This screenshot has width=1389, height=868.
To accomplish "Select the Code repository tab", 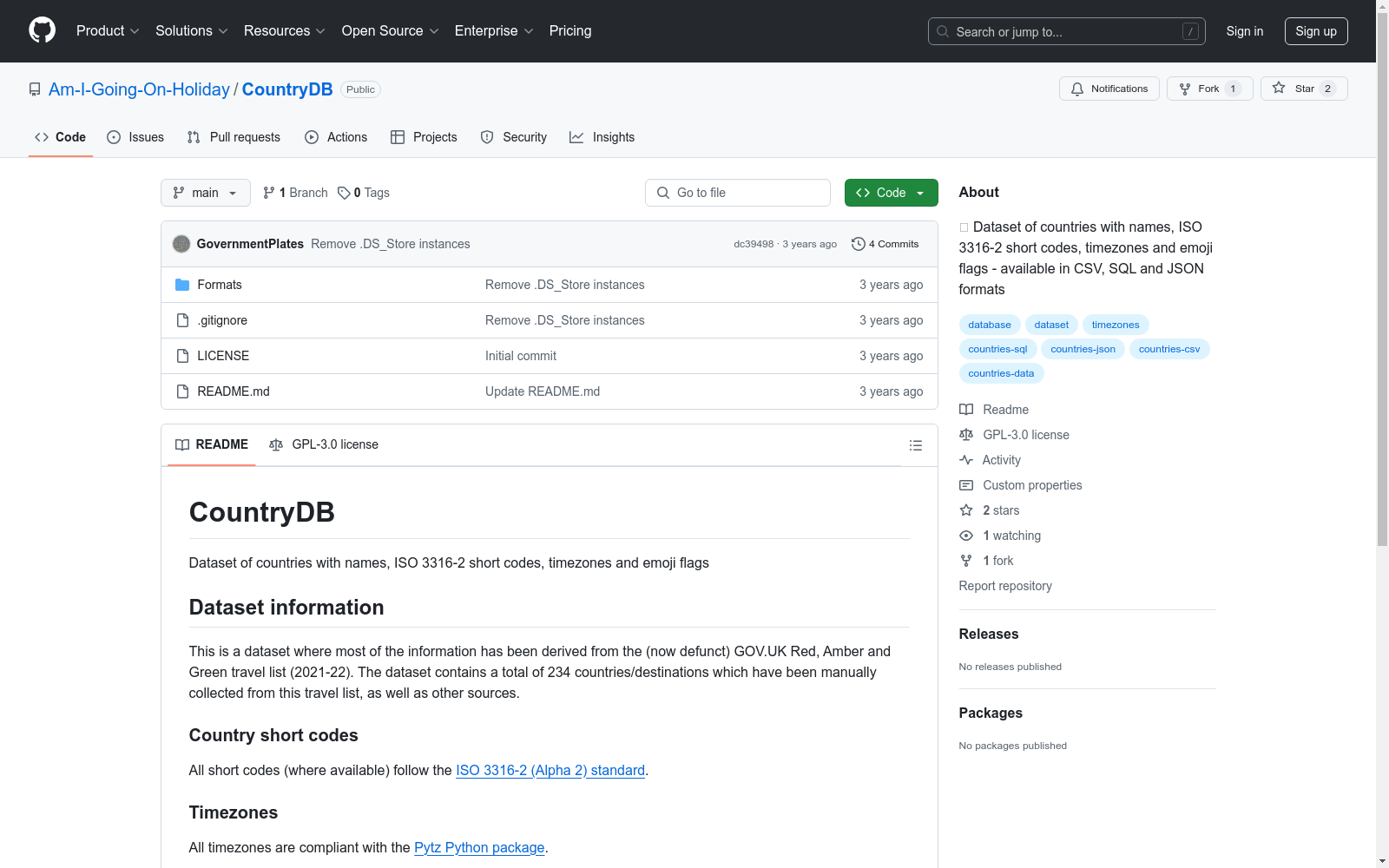I will [61, 137].
